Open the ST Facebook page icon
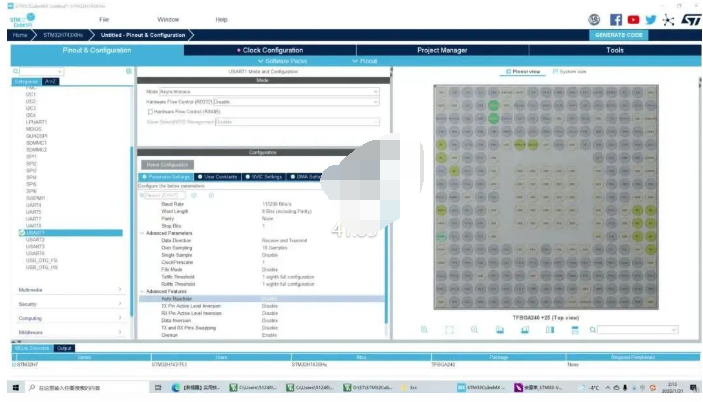The image size is (703, 402). click(616, 20)
